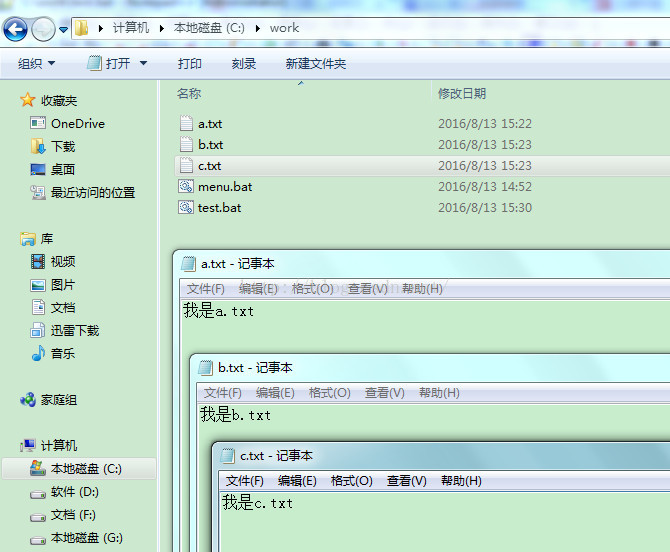Open the 迅雷下载 library
The image size is (670, 552).
coord(65,330)
